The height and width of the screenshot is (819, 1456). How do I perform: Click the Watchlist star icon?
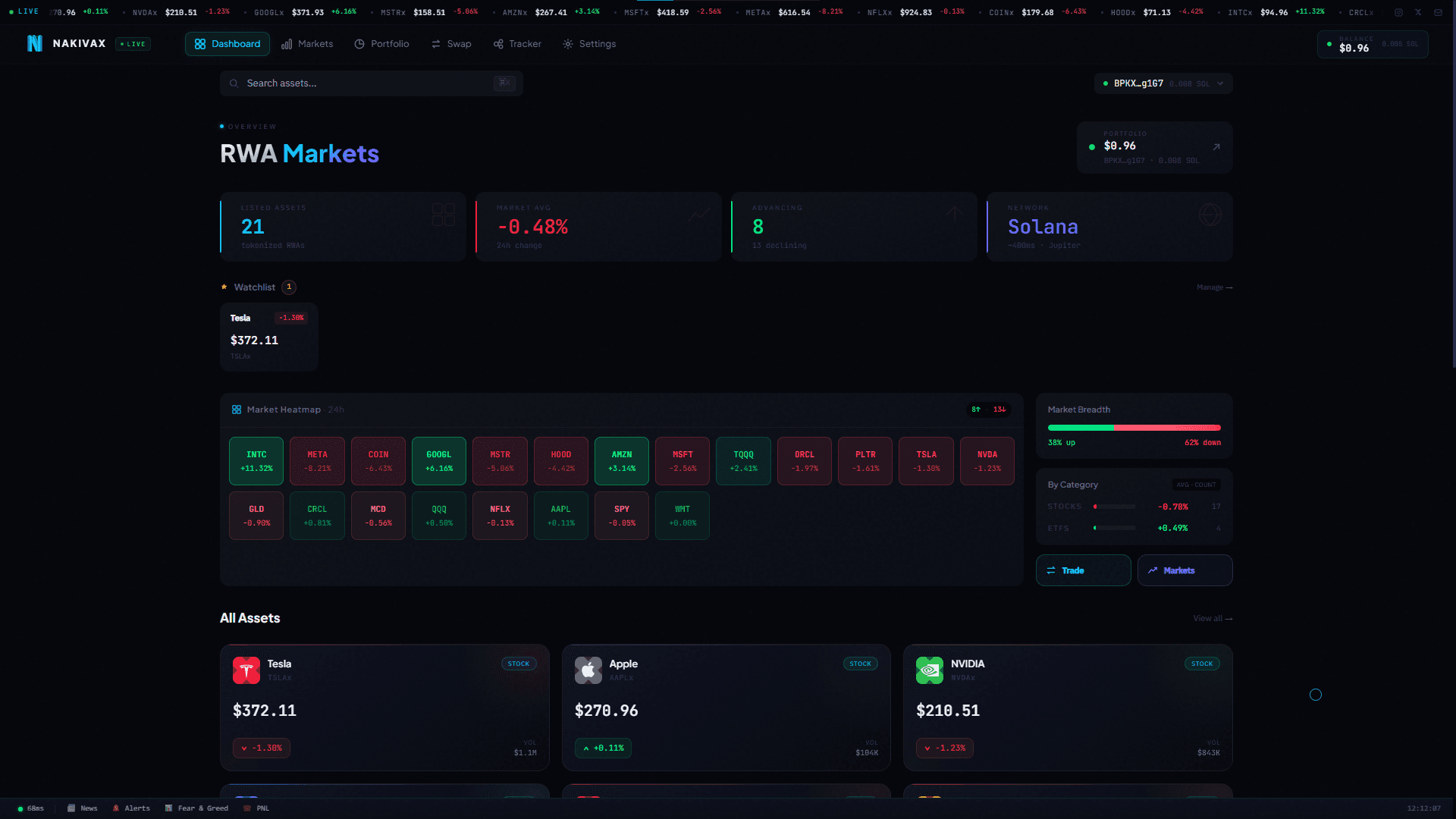[x=224, y=287]
